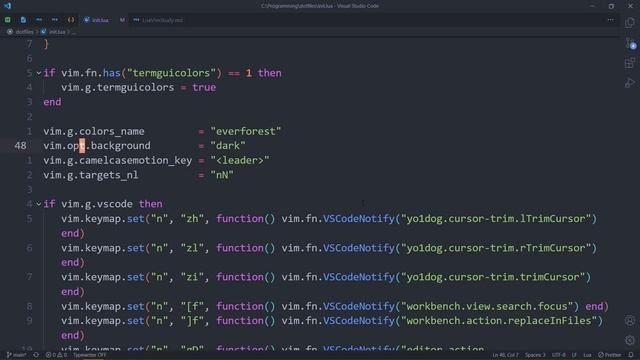
Task: Click the "everforest" string value
Action: [246, 131]
